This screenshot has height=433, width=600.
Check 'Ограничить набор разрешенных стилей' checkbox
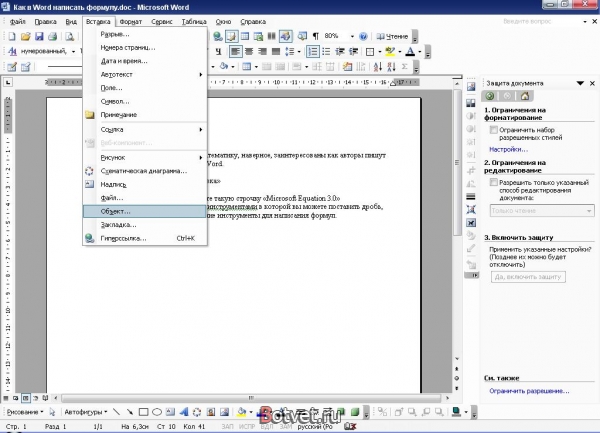(x=494, y=130)
